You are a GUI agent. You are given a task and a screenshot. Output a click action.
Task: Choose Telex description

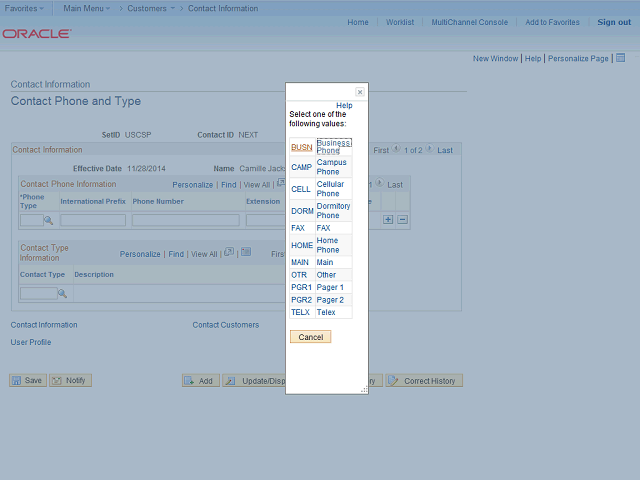click(x=326, y=312)
